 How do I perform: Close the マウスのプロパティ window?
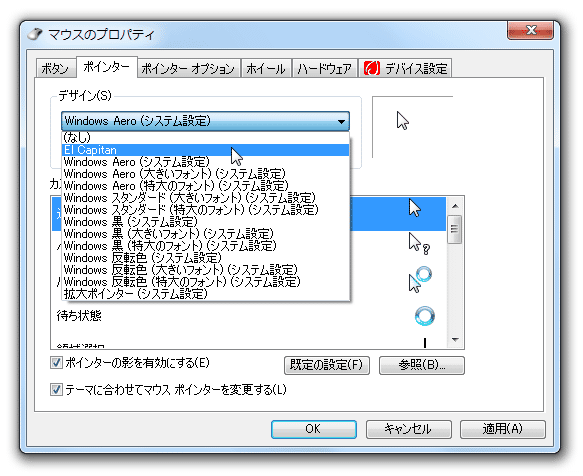click(530, 30)
